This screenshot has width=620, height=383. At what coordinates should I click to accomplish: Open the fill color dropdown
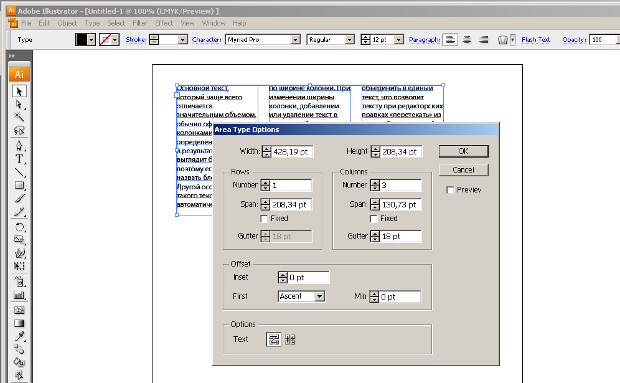(91, 40)
